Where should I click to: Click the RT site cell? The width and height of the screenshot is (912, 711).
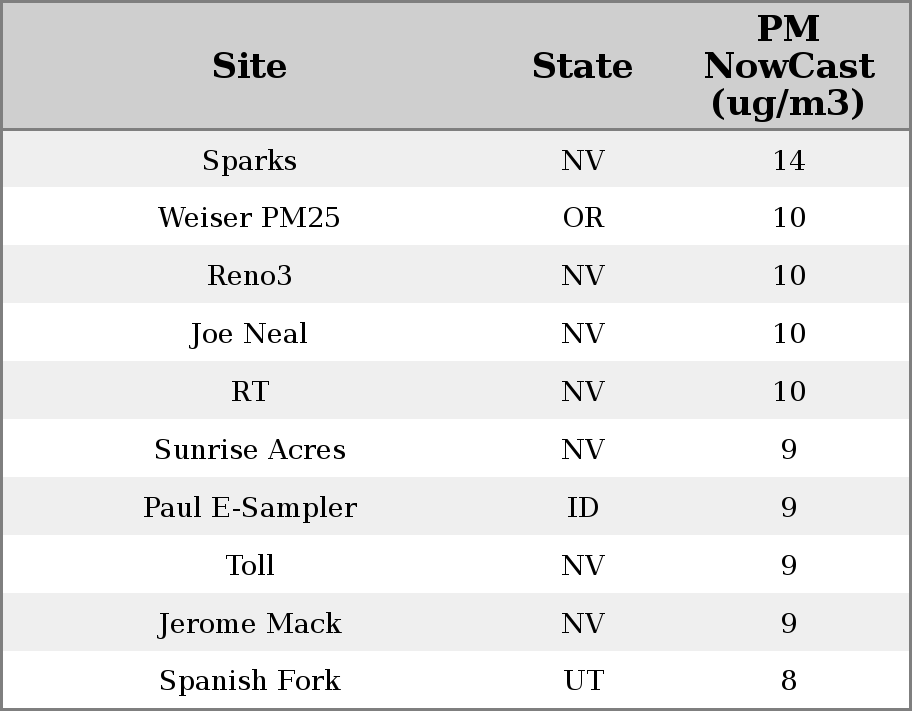pyautogui.click(x=250, y=392)
